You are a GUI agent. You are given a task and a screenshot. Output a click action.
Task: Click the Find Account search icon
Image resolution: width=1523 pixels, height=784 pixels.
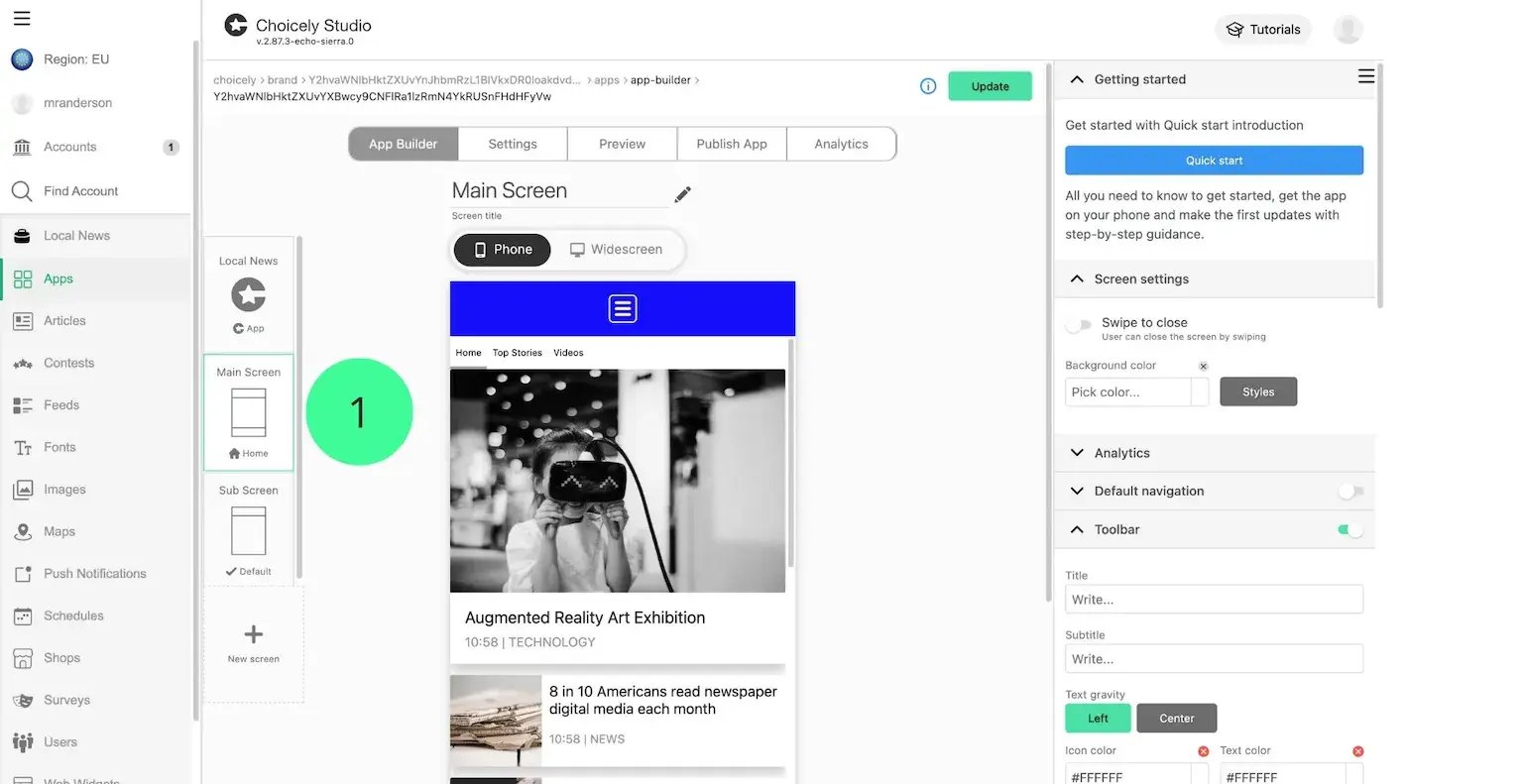coord(22,191)
